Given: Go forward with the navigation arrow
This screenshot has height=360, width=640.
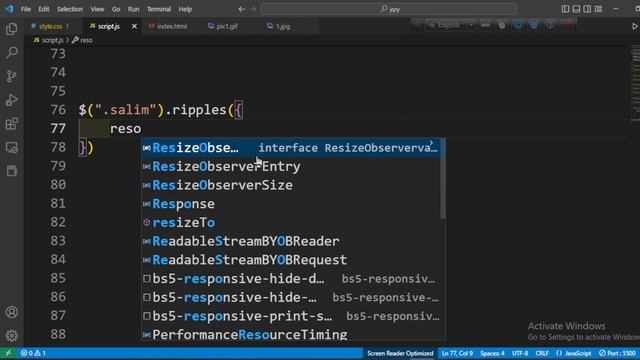Looking at the screenshot, I should pos(253,9).
